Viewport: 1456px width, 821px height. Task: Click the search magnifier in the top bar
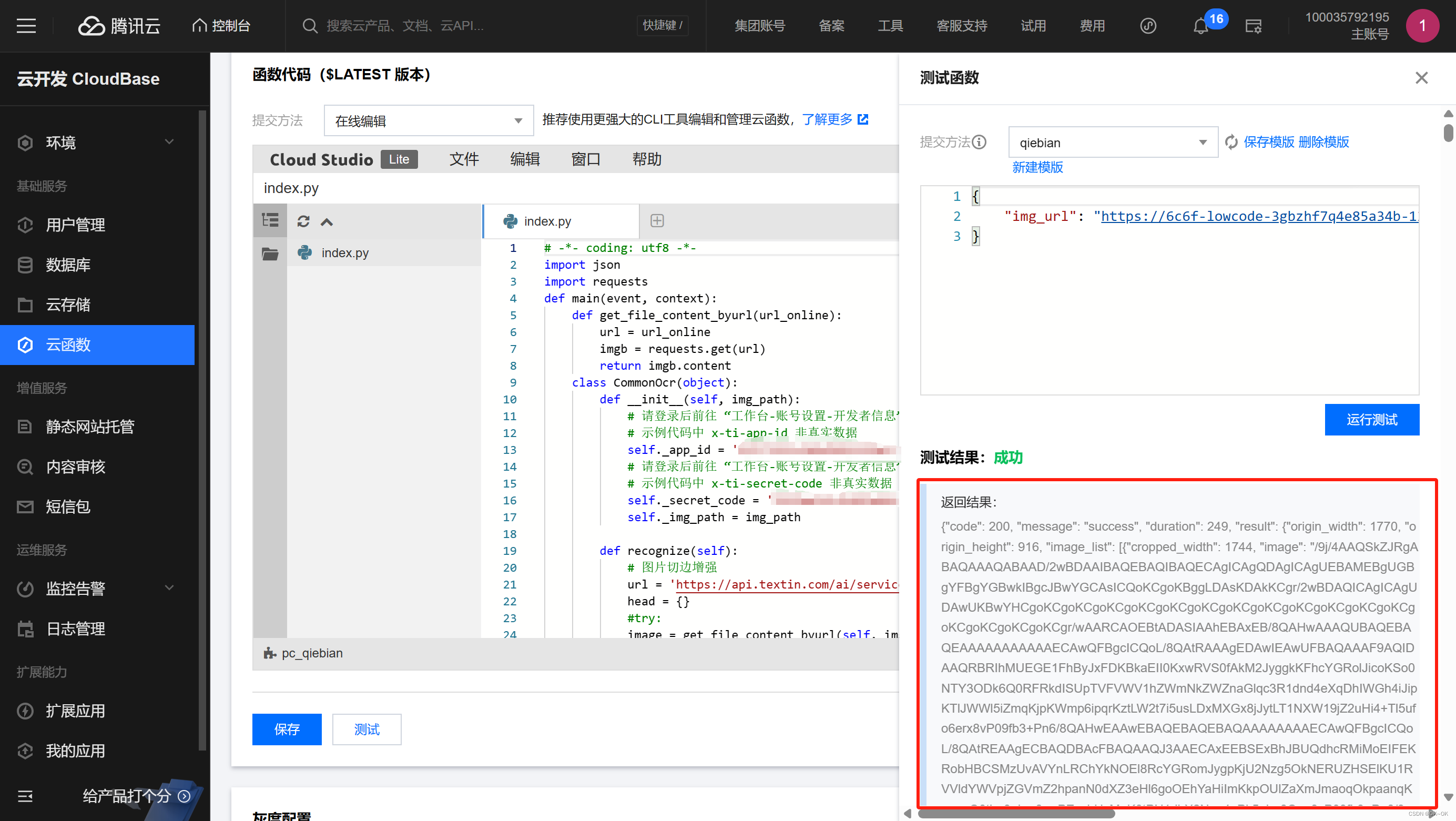point(310,25)
